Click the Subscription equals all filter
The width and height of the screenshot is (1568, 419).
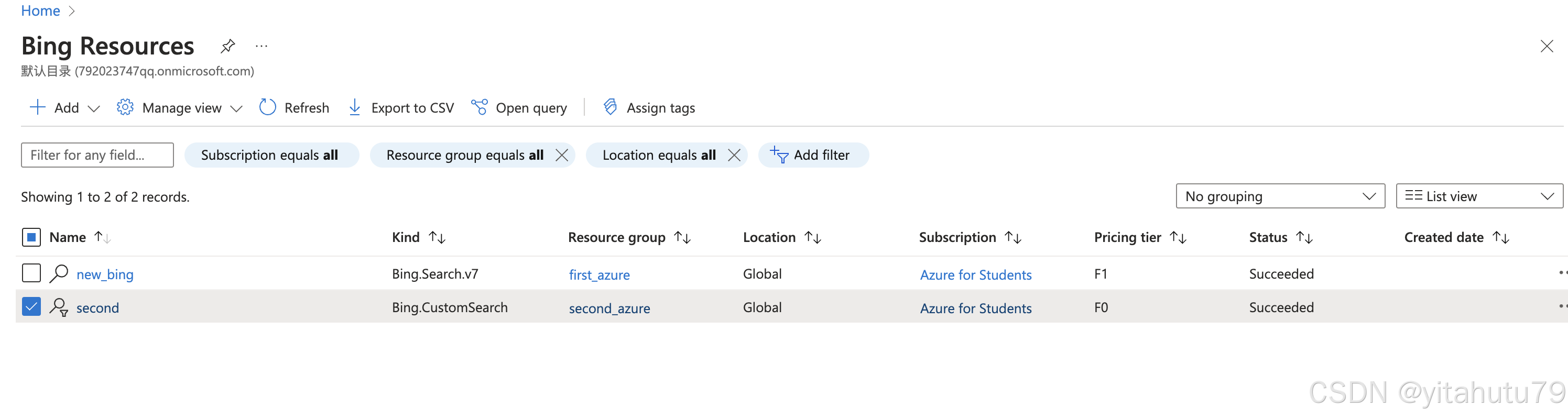(271, 155)
